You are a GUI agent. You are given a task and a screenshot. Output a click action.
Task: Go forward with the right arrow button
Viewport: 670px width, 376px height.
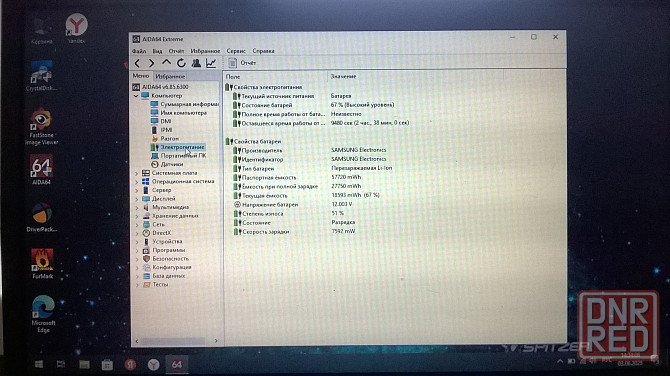[x=151, y=63]
